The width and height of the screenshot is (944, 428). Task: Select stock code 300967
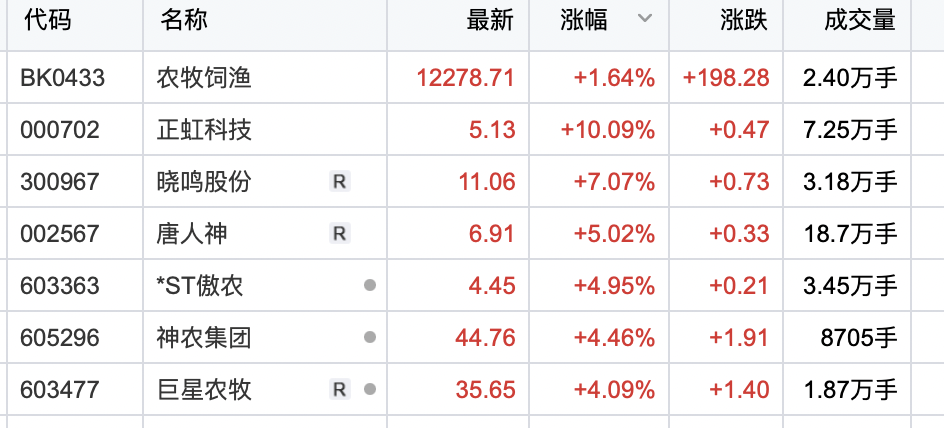tap(60, 182)
